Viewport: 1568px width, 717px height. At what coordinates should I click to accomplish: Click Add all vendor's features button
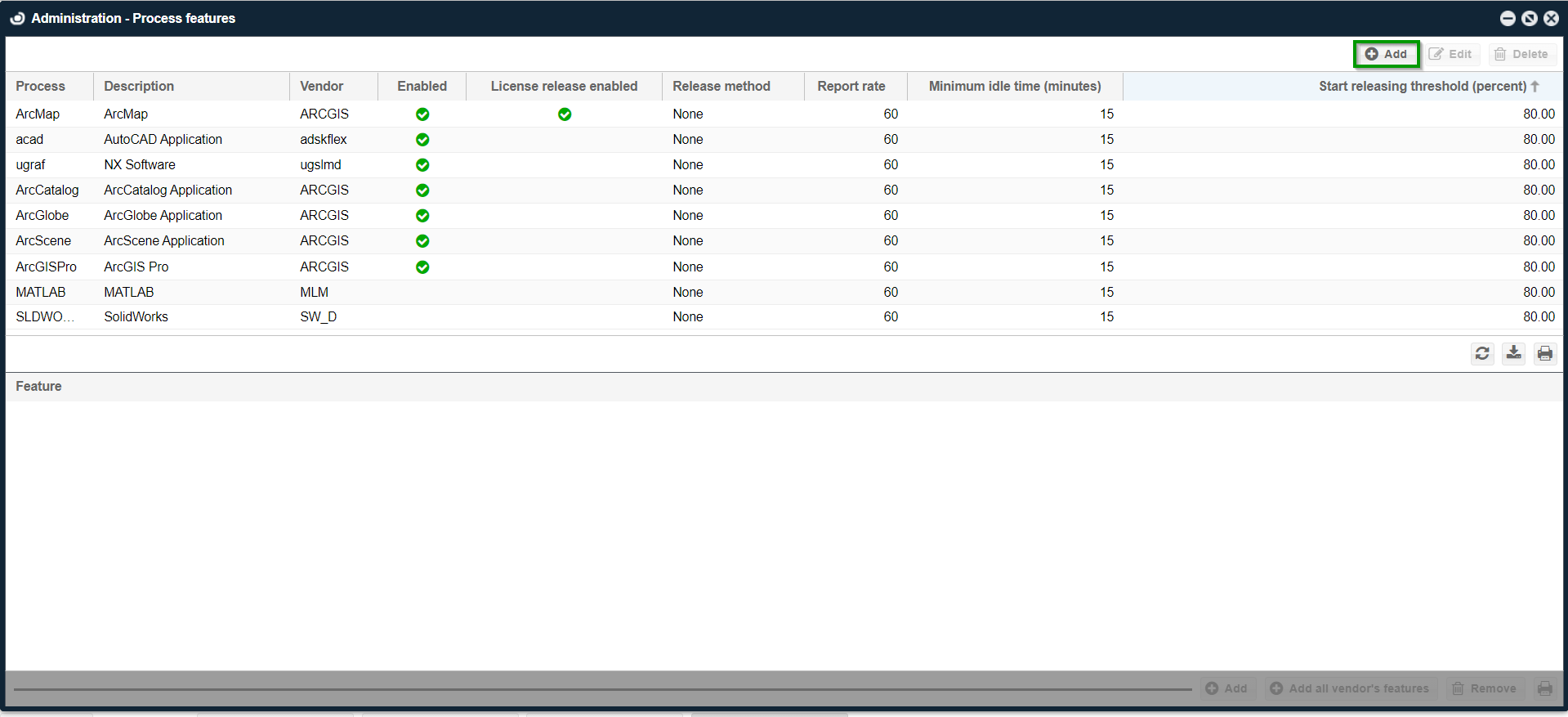(1351, 688)
